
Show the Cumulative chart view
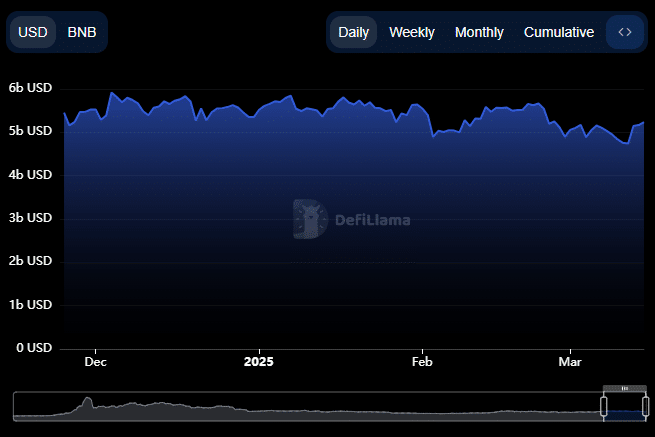coord(559,32)
